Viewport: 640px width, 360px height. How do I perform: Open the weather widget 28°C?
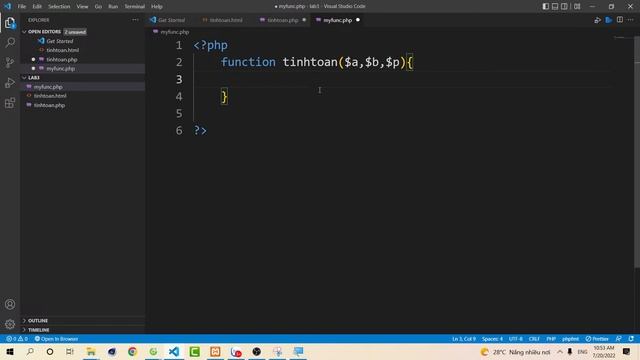point(515,352)
